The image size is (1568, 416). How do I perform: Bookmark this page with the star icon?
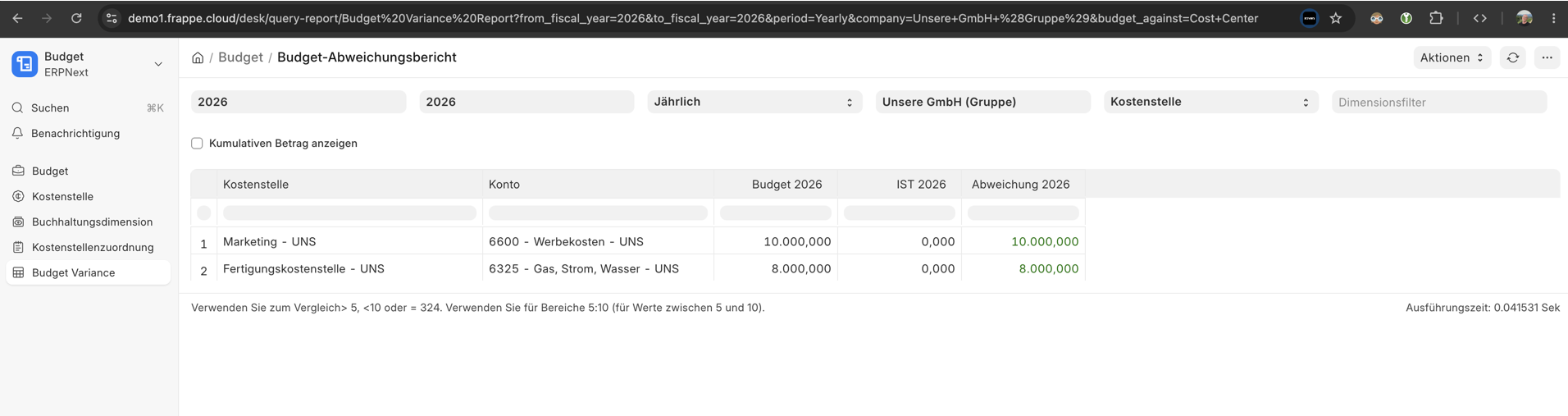coord(1336,18)
